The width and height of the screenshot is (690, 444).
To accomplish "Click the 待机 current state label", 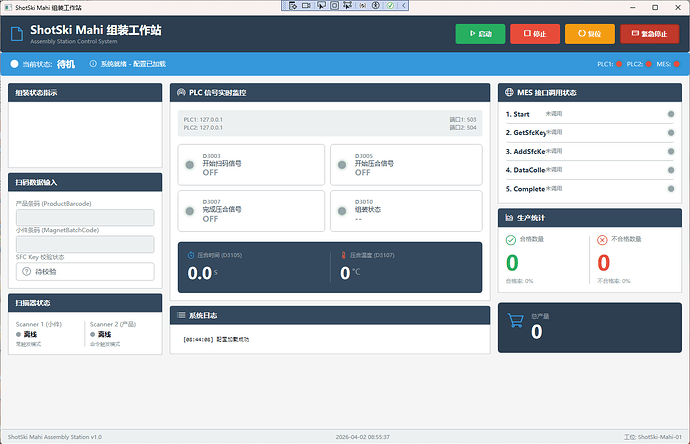I will pos(66,64).
